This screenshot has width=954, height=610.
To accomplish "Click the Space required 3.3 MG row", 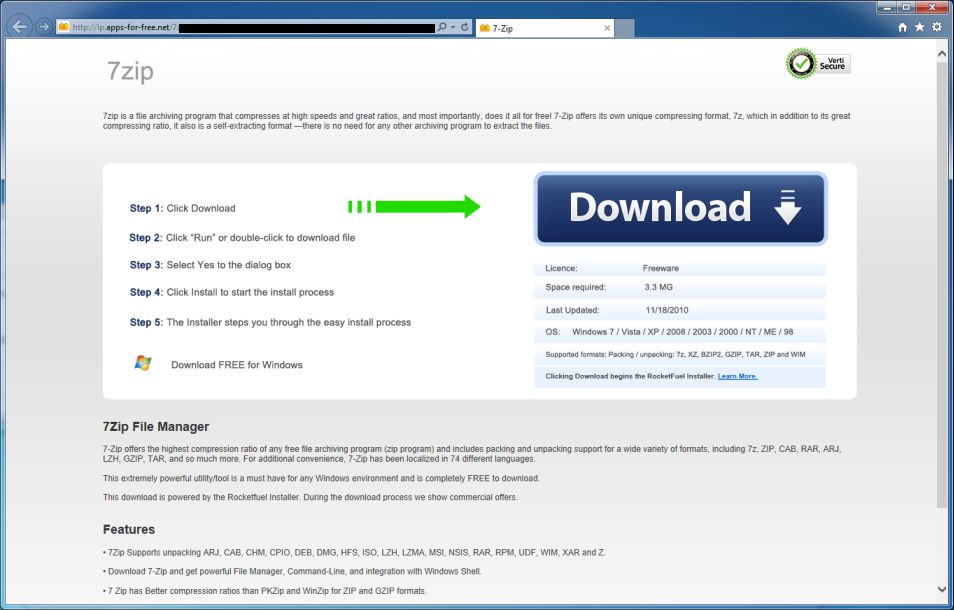I will (x=680, y=287).
